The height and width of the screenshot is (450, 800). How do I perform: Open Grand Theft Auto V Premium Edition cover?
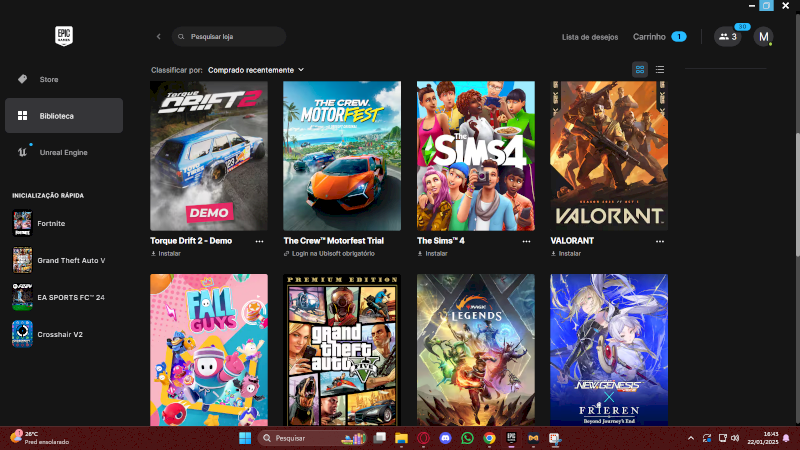pyautogui.click(x=342, y=349)
